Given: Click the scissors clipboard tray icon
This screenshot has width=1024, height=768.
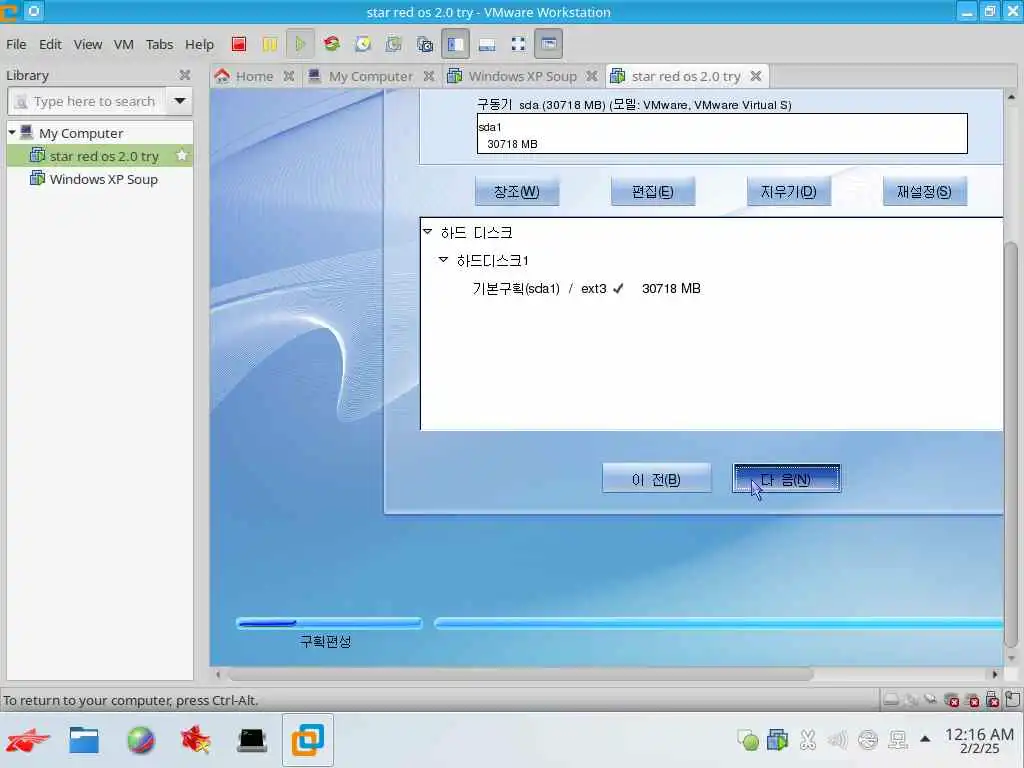Looking at the screenshot, I should (x=808, y=739).
